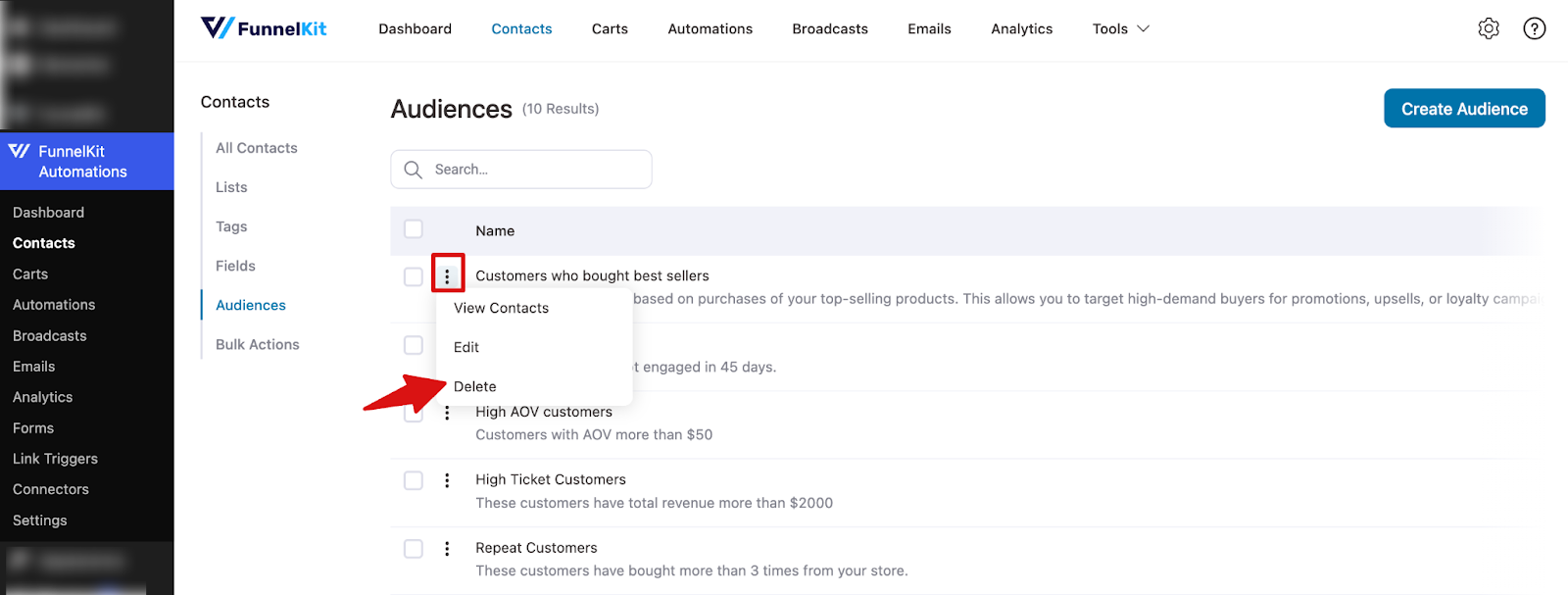Click the help question mark icon
Image resolution: width=1568 pixels, height=595 pixels.
click(1534, 28)
